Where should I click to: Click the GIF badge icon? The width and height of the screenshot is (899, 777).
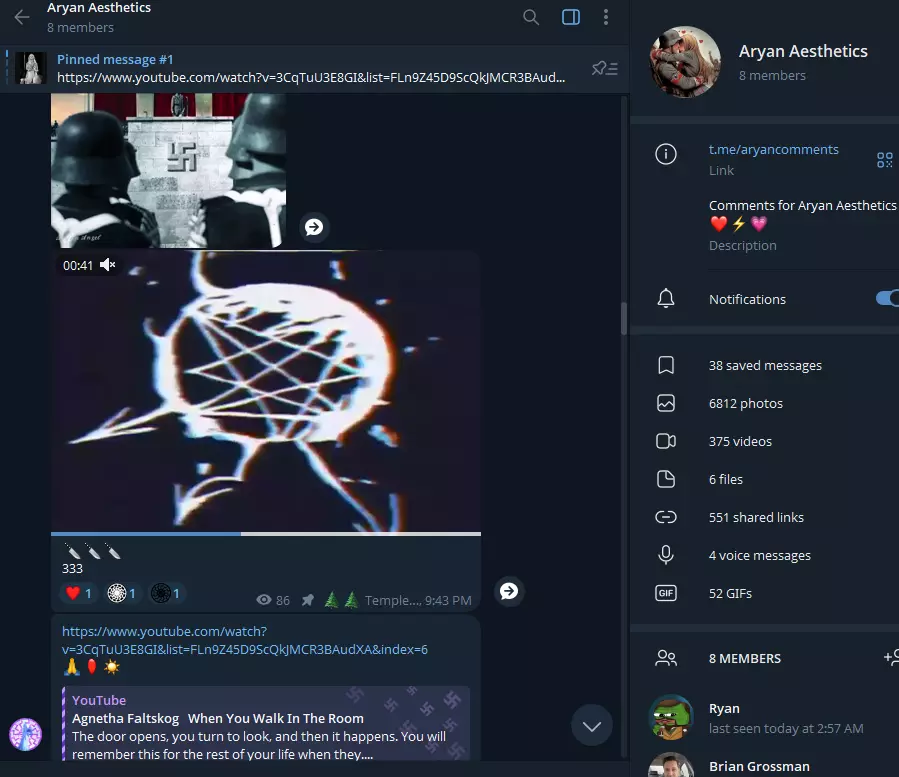[x=666, y=593]
